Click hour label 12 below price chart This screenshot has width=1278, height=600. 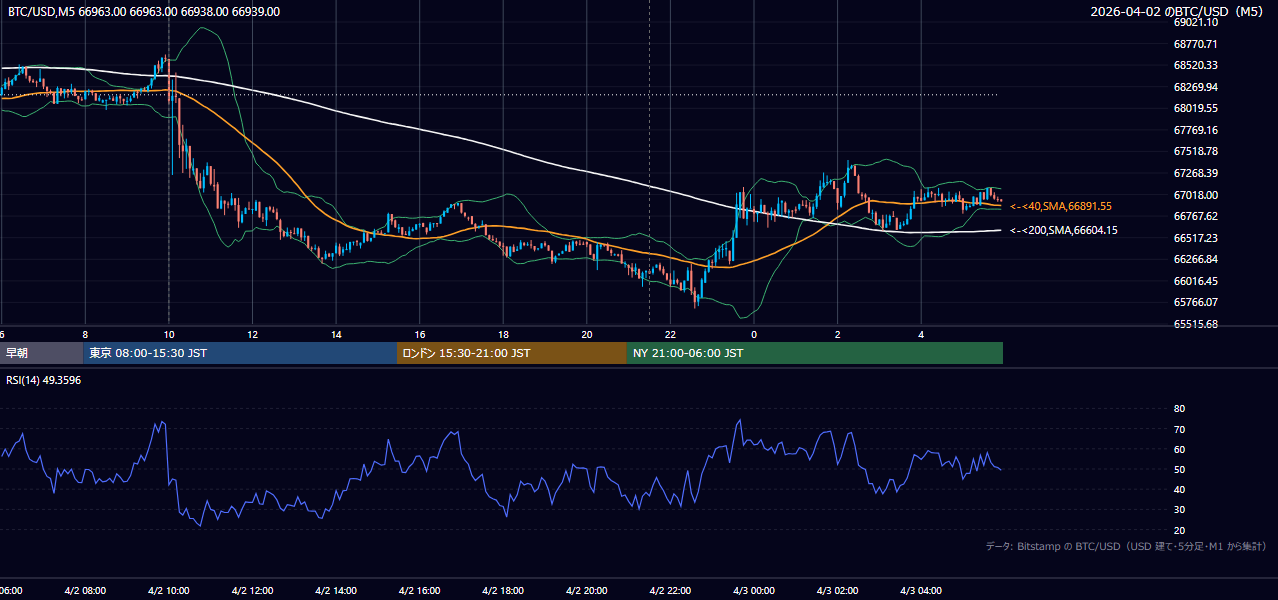pyautogui.click(x=252, y=335)
